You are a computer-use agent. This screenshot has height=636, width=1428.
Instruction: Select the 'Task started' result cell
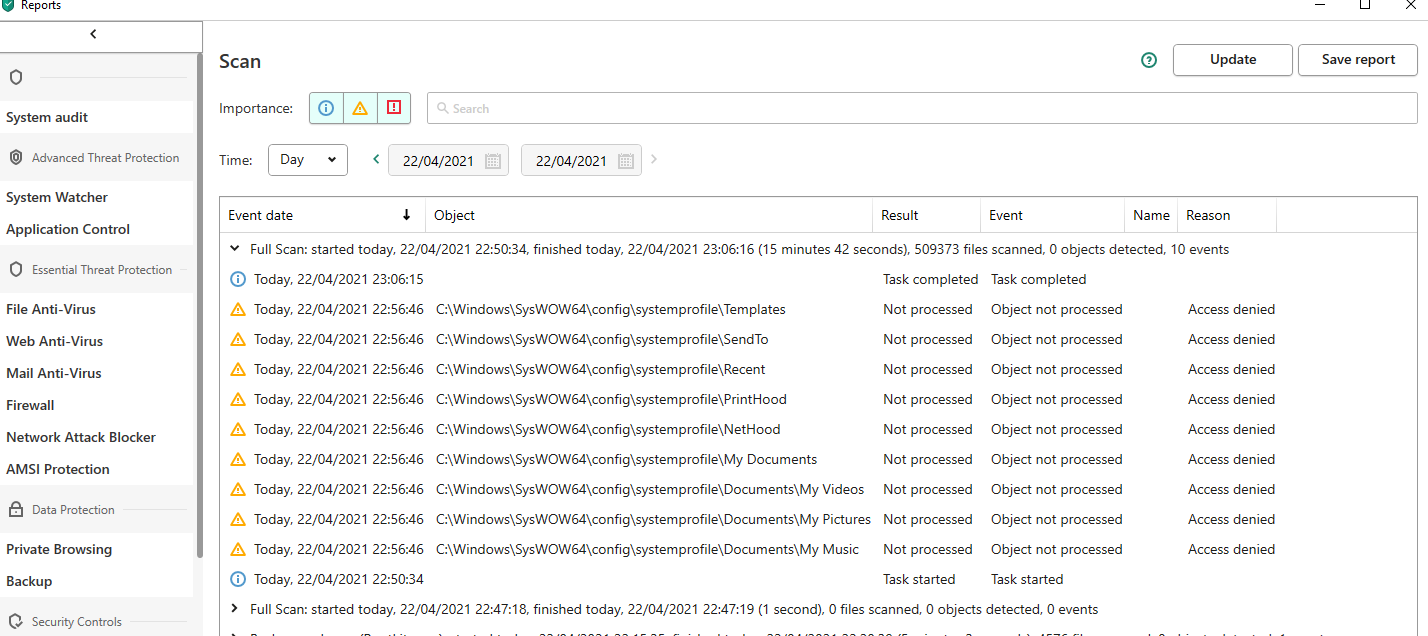tap(919, 579)
